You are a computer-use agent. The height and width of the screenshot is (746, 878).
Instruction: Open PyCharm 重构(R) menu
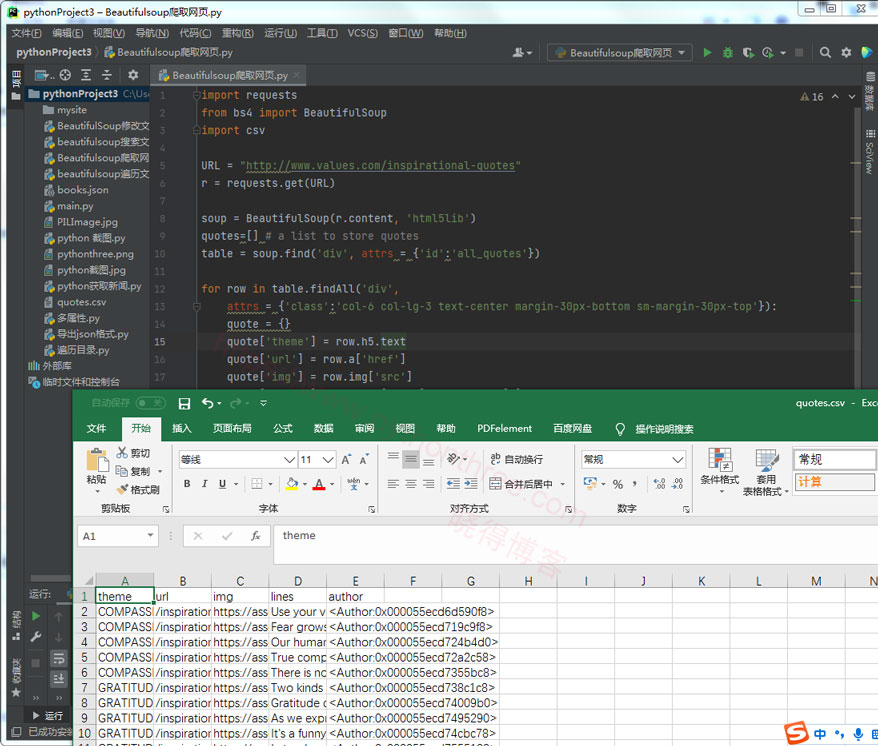tap(237, 33)
